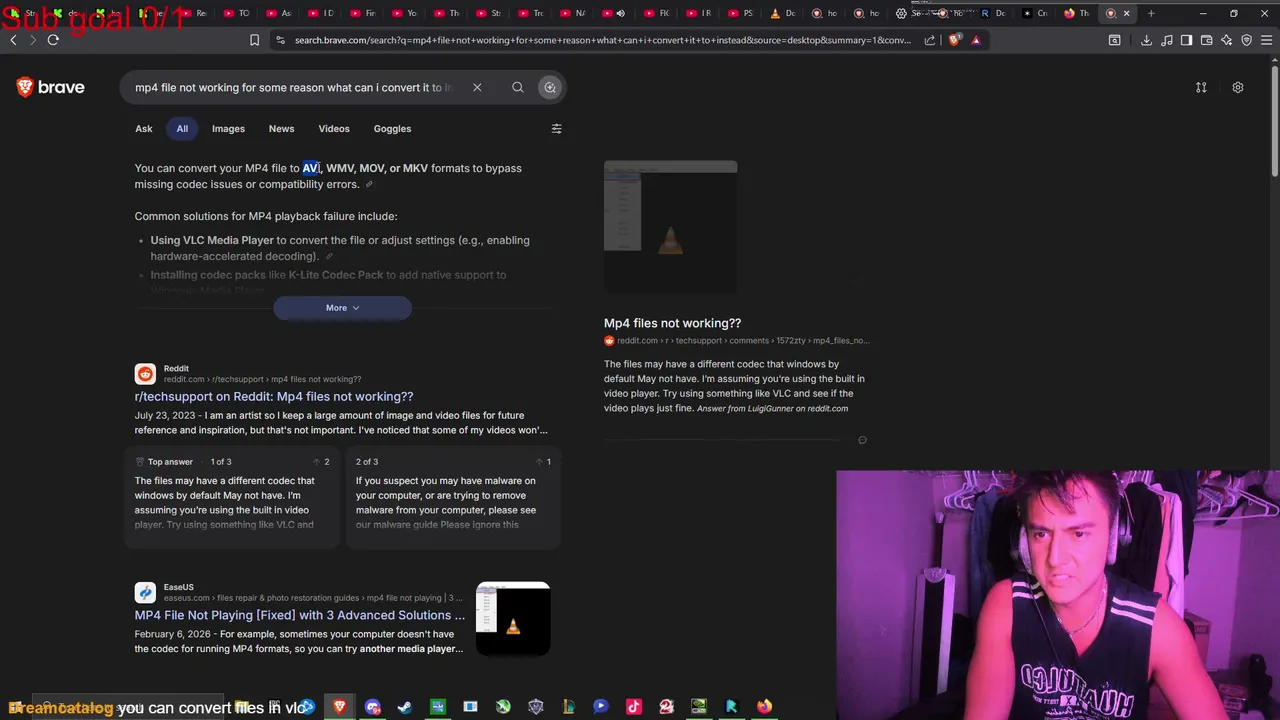The height and width of the screenshot is (720, 1280).
Task: Open the TikTok icon in the taskbar
Action: point(633,707)
